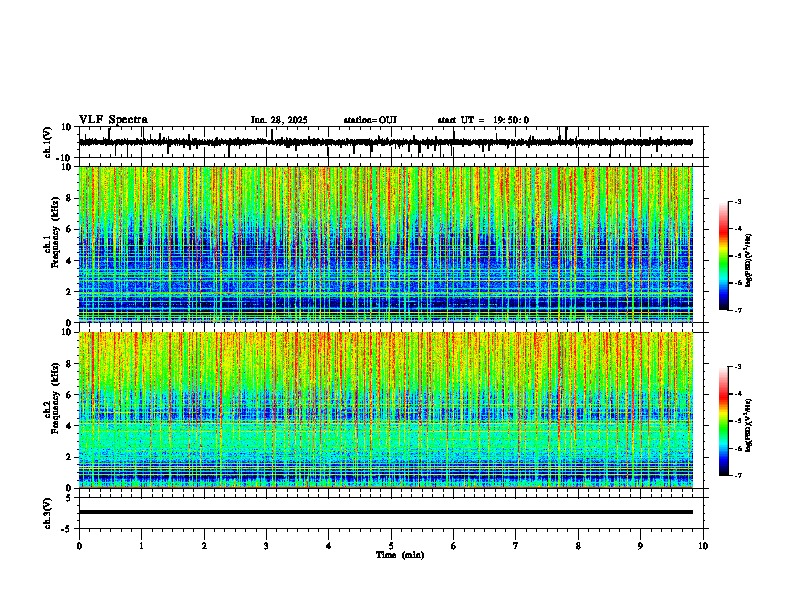
Task: Click the time axis tick label '4'
Action: [x=329, y=546]
